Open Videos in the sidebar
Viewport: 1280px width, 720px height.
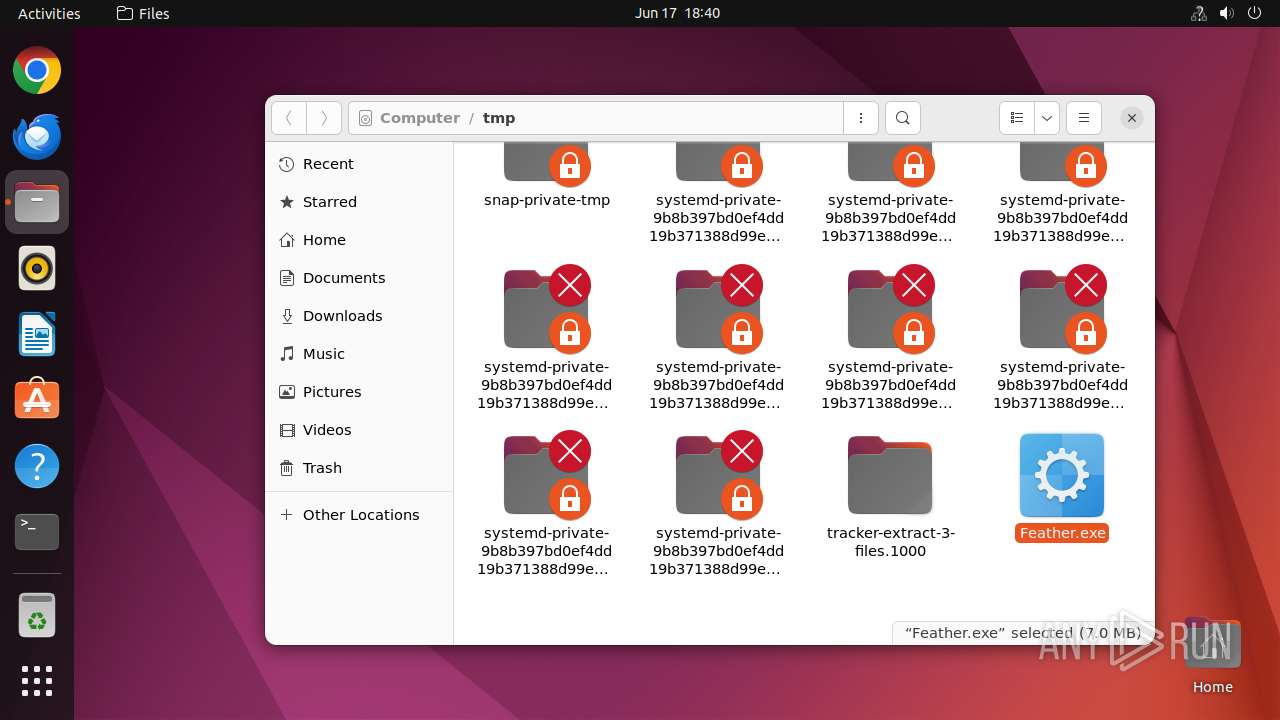pyautogui.click(x=359, y=430)
